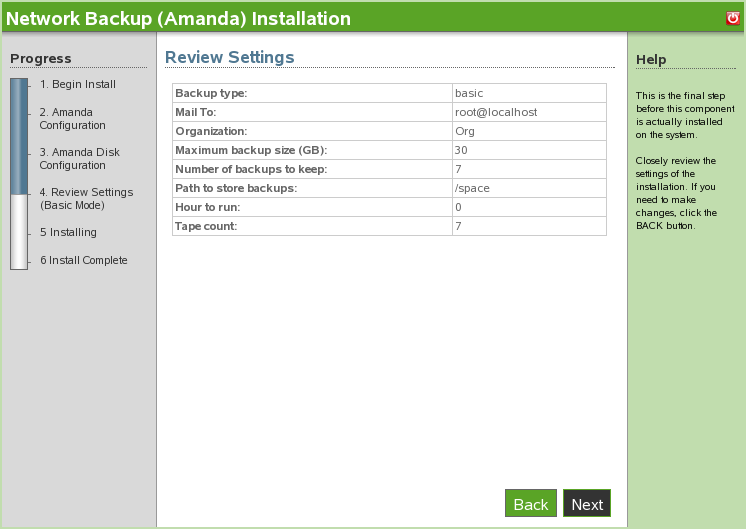Select step 4. Review Settings (Basic Mode)
This screenshot has width=746, height=529.
click(86, 198)
